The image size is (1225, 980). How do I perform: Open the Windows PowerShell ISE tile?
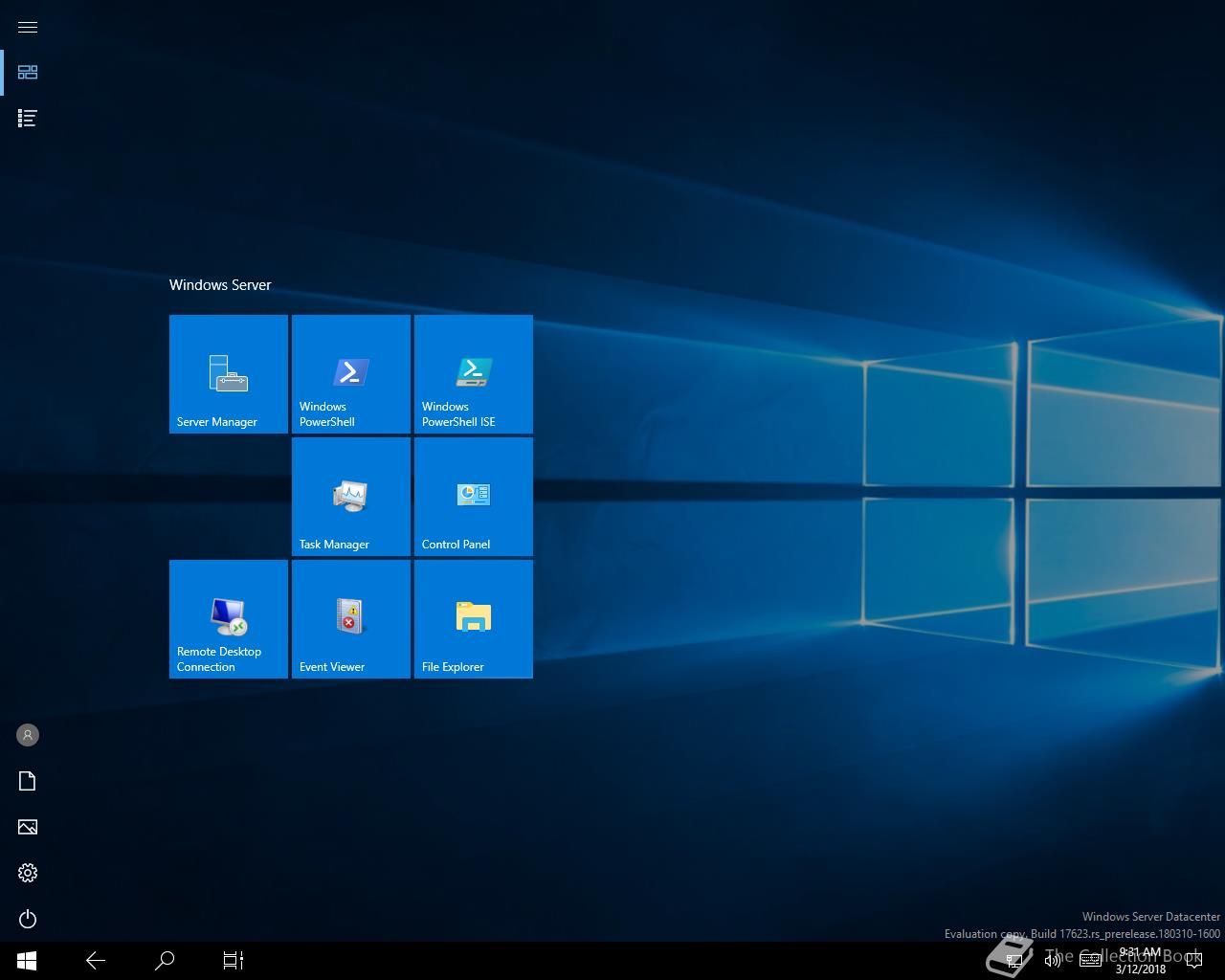(x=473, y=373)
